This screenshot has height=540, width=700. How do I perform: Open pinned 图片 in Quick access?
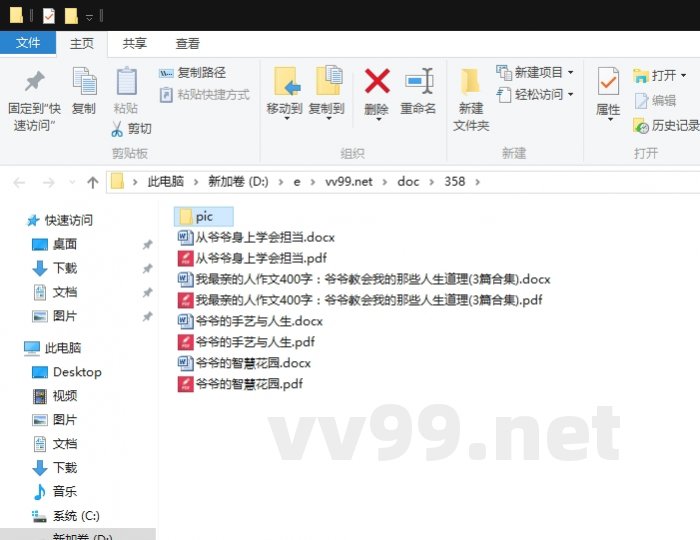65,316
